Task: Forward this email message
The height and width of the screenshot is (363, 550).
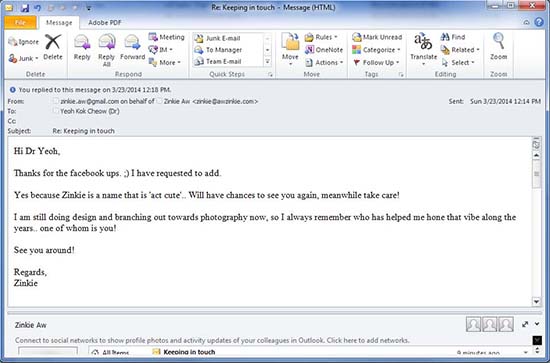Action: 132,48
